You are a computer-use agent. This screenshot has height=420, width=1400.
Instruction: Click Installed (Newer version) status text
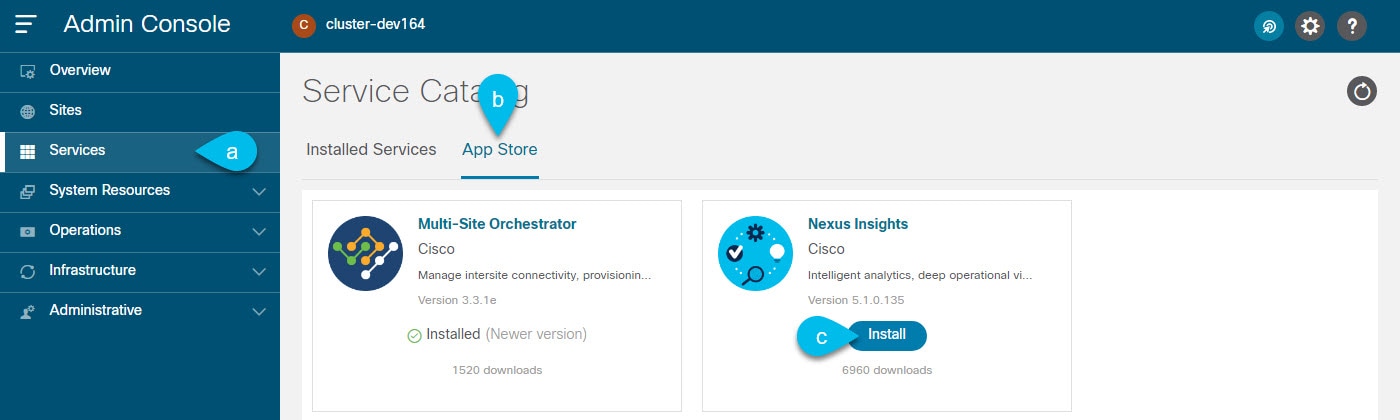click(507, 334)
